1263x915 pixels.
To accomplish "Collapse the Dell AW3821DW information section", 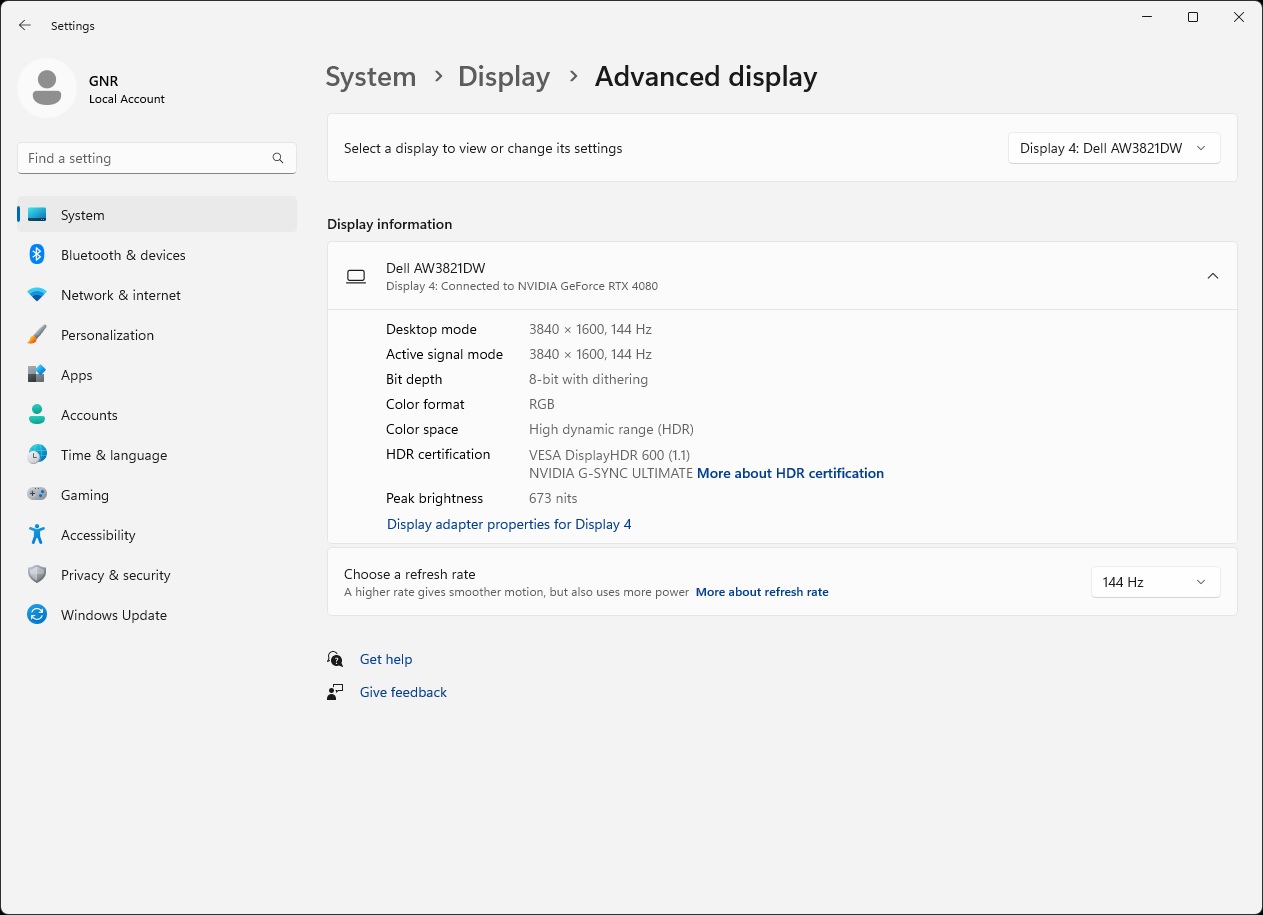I will coord(1212,276).
